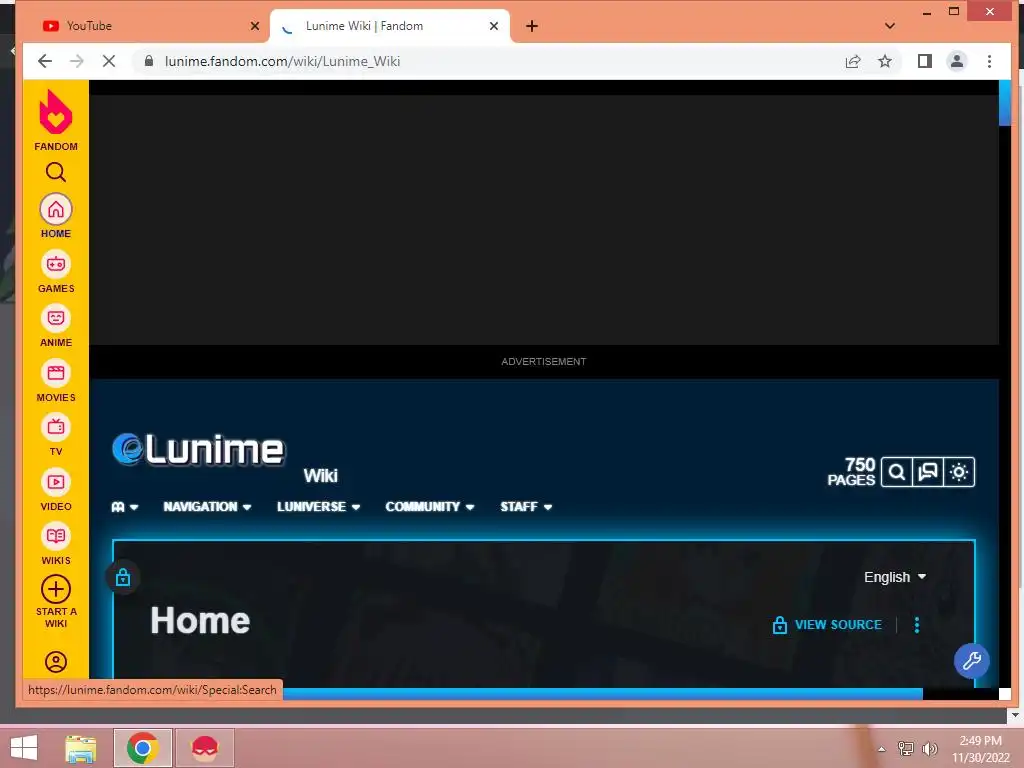The image size is (1024, 768).
Task: Click the Chrome taskbar icon
Action: (142, 748)
